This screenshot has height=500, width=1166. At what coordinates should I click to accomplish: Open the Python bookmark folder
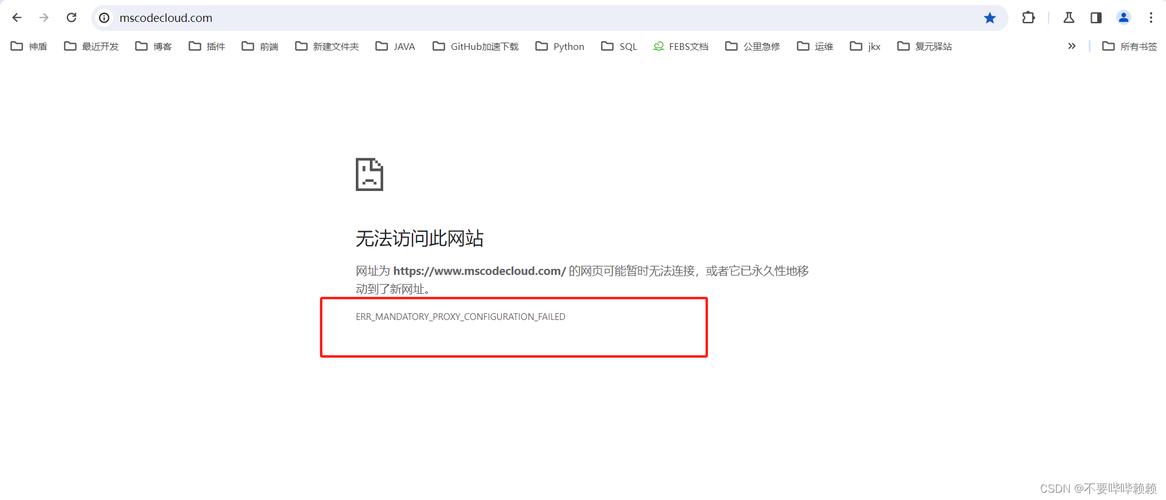[560, 46]
